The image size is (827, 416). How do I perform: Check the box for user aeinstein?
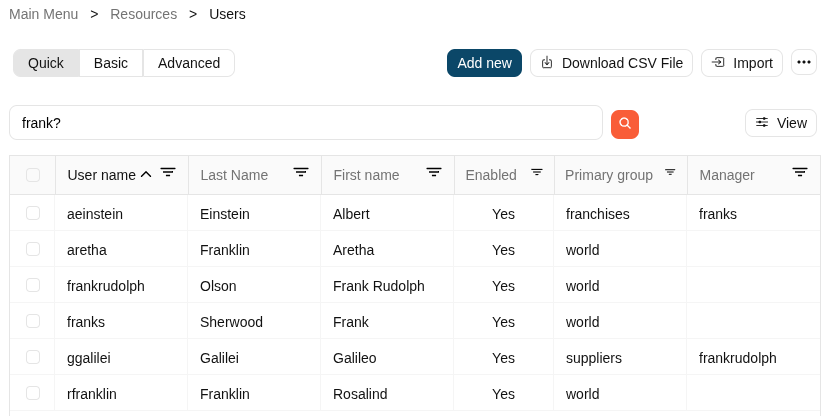pyautogui.click(x=33, y=213)
